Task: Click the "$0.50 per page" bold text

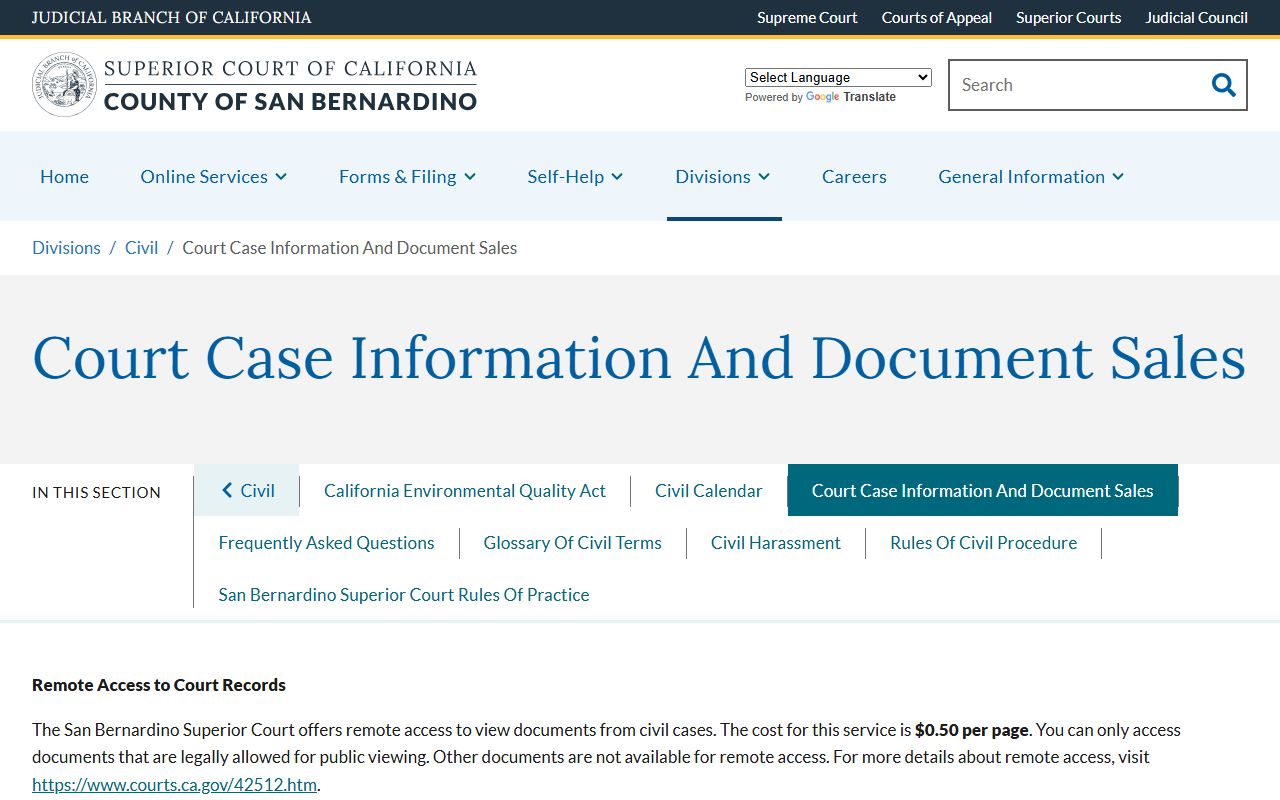Action: click(x=972, y=729)
